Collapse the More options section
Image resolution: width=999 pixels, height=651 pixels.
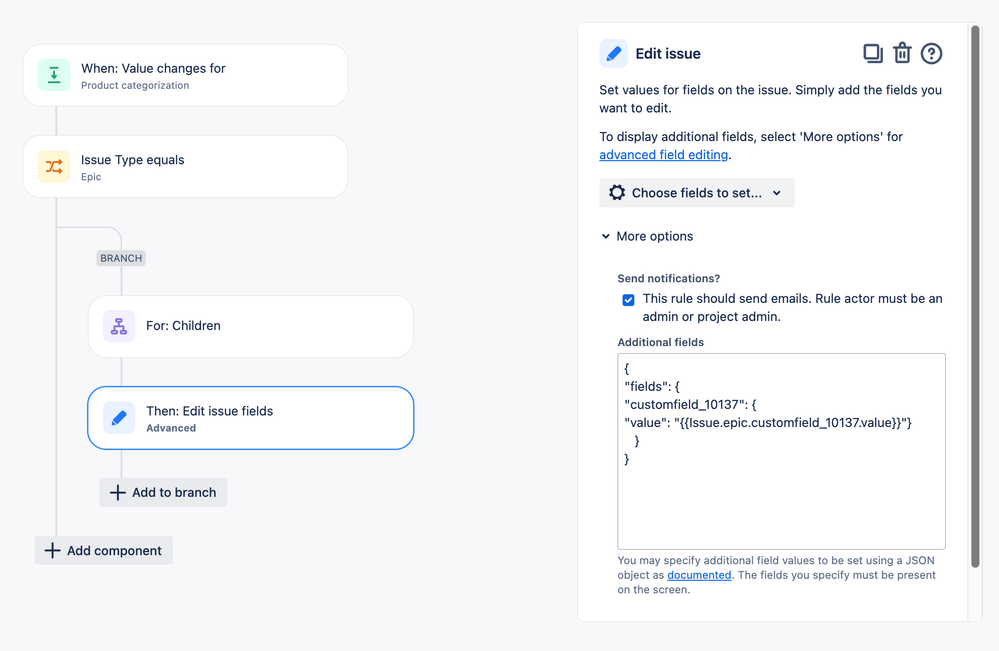point(647,236)
